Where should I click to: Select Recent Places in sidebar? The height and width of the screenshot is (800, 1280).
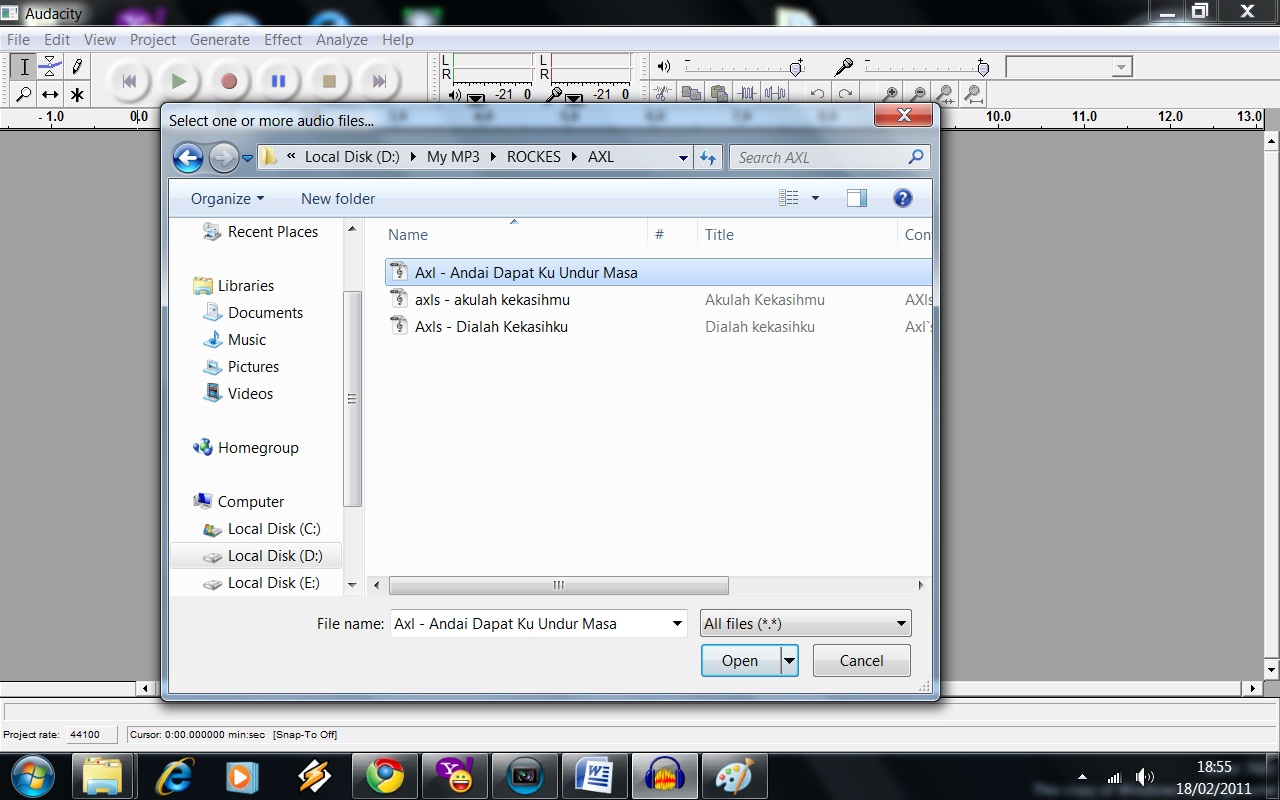[261, 231]
